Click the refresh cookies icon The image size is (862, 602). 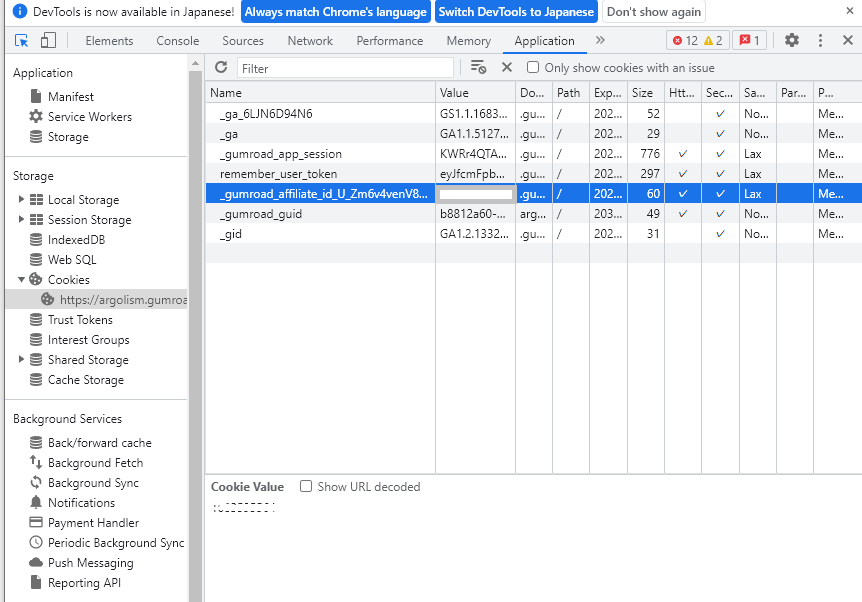click(221, 67)
